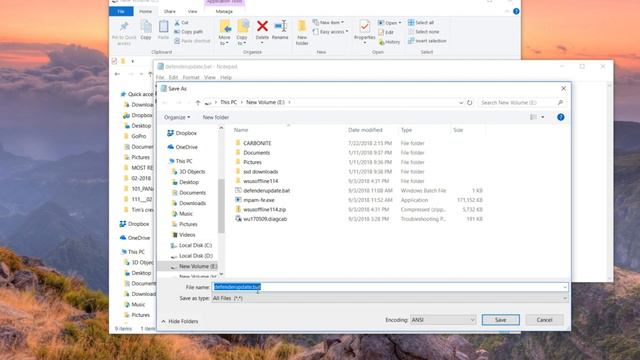Open the Easy access dropdown in ribbon

pyautogui.click(x=331, y=31)
